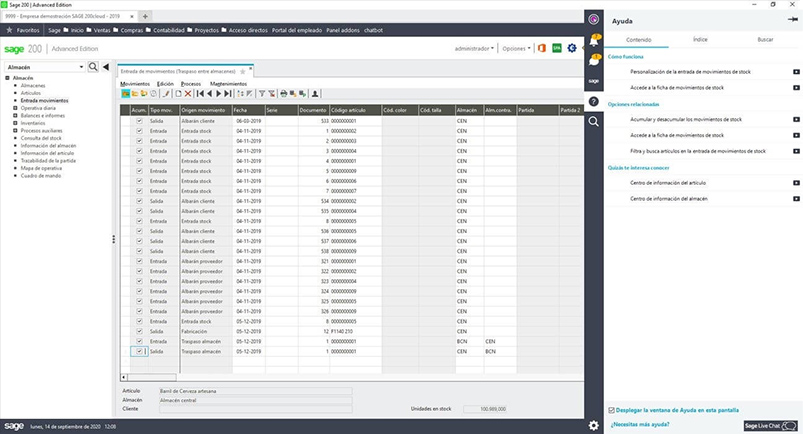Open the blue settings gear near Opciones
The image size is (803, 434).
572,48
